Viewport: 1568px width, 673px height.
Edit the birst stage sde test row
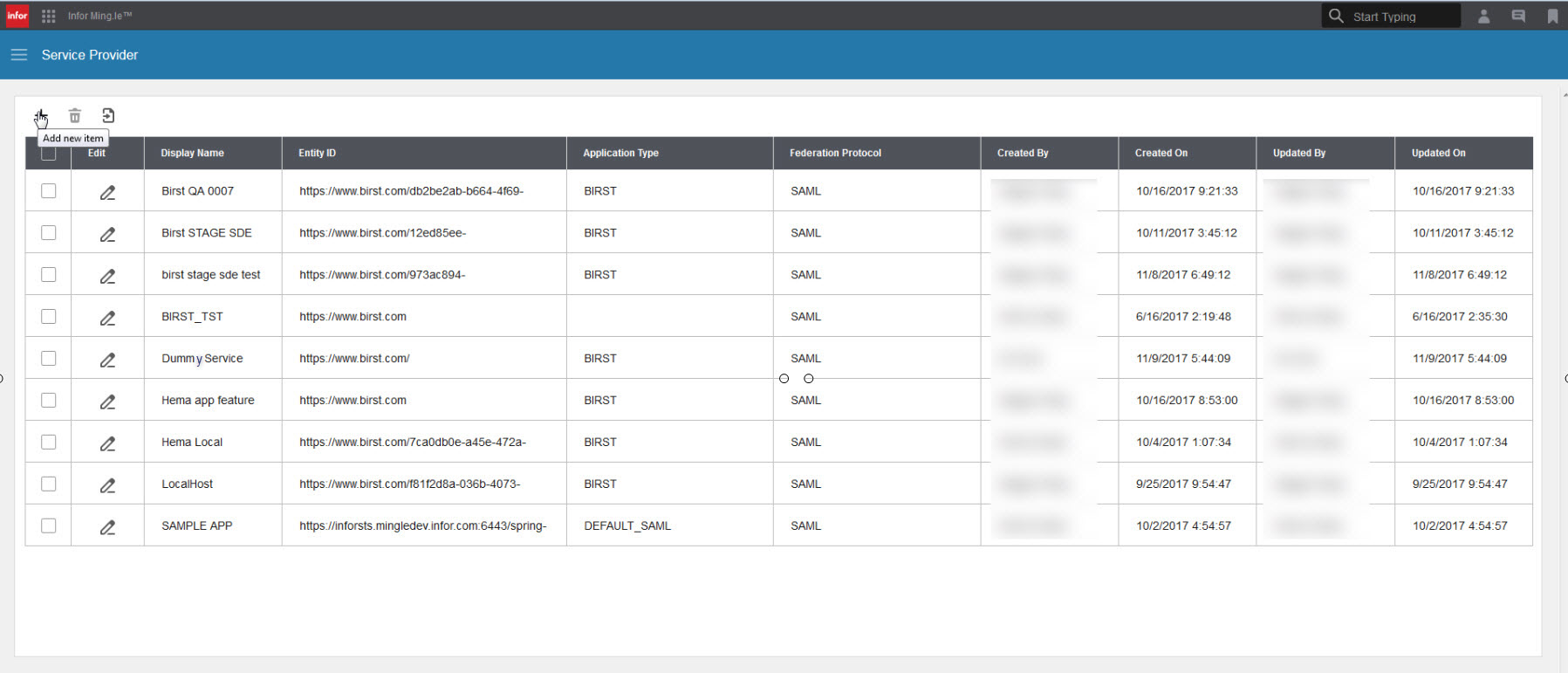point(107,276)
